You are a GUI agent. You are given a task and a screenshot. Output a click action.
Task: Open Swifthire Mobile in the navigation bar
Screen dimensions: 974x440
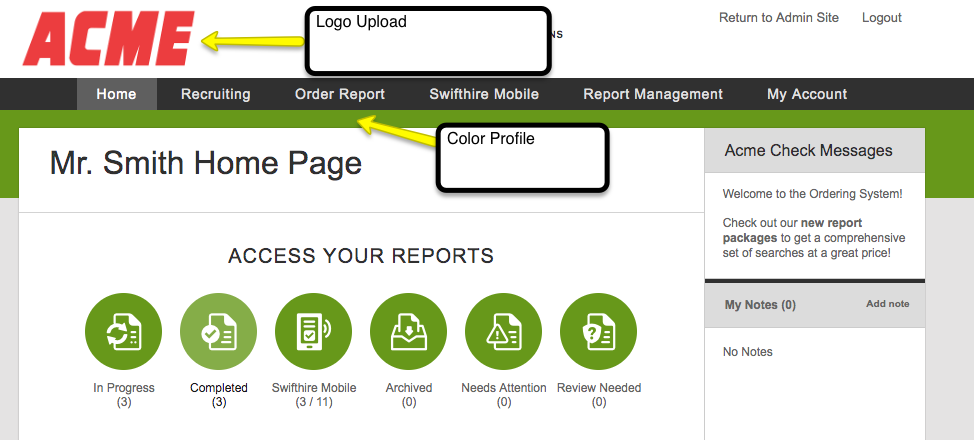pos(484,94)
